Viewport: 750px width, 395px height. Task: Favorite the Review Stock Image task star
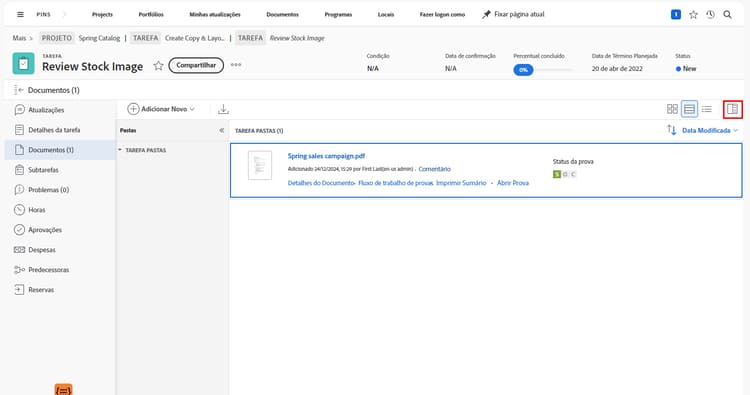pyautogui.click(x=158, y=66)
